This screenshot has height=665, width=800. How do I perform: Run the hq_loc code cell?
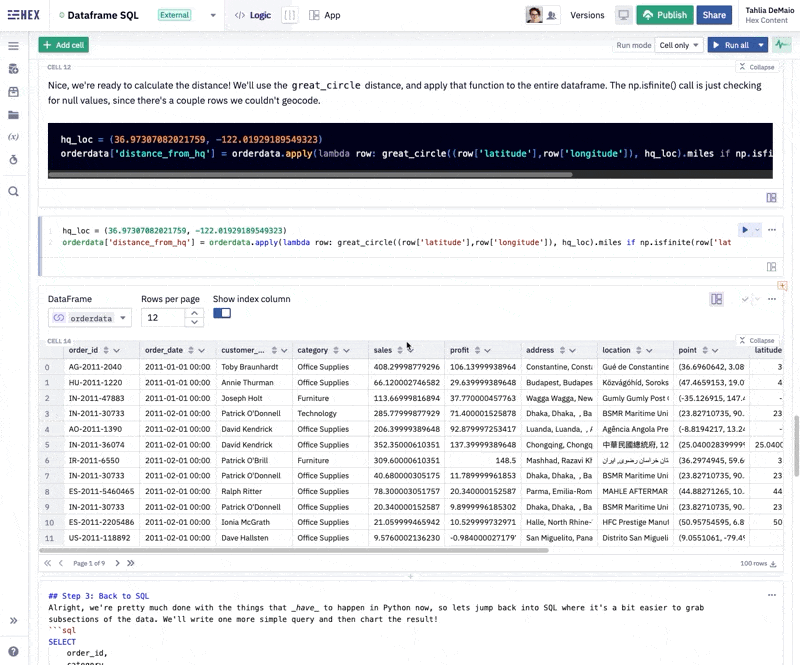[x=745, y=230]
